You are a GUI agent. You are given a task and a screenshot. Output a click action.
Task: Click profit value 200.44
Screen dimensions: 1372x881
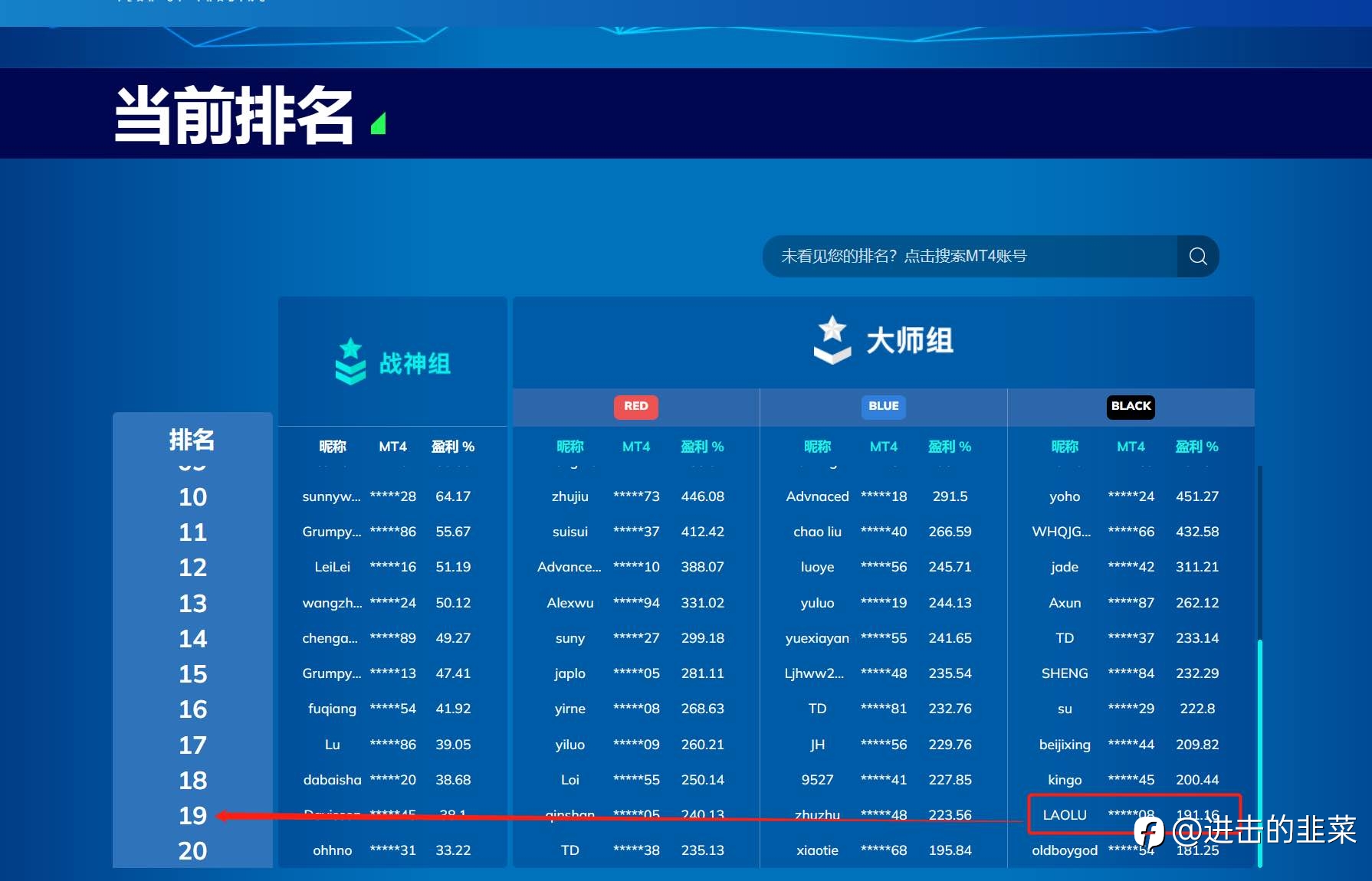[x=1197, y=780]
